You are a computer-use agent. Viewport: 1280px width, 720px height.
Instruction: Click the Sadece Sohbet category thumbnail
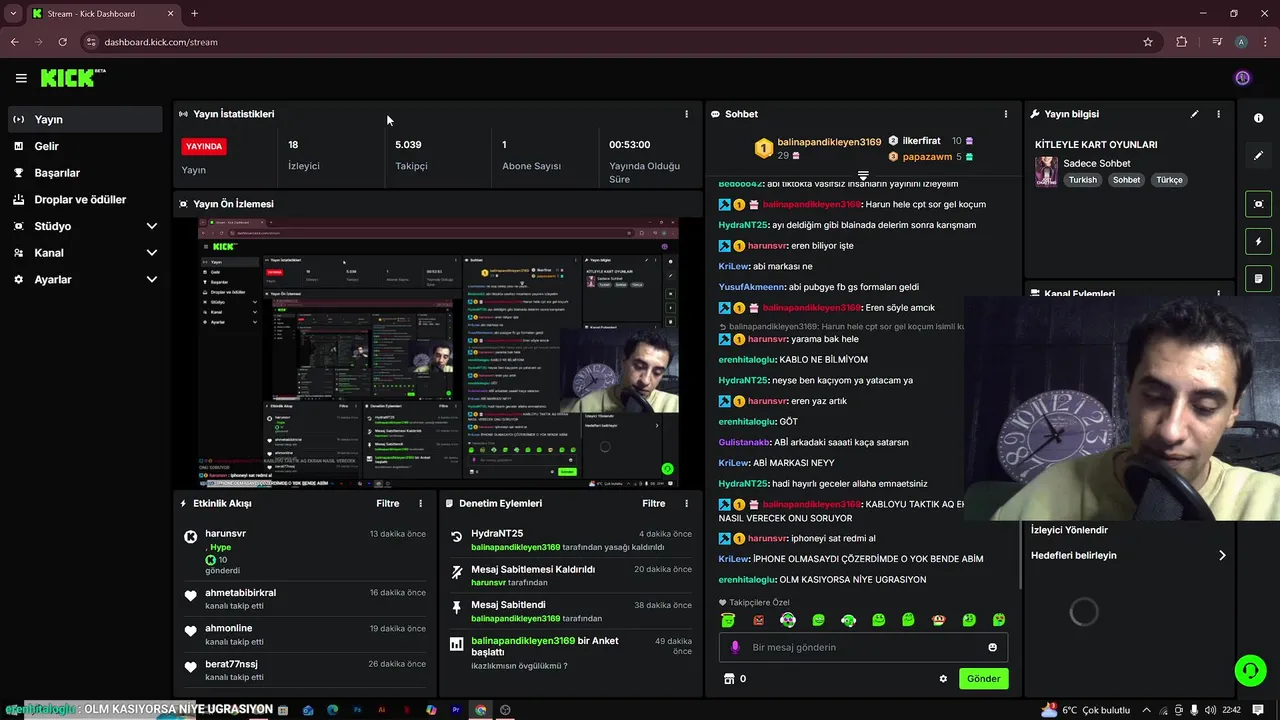1046,171
